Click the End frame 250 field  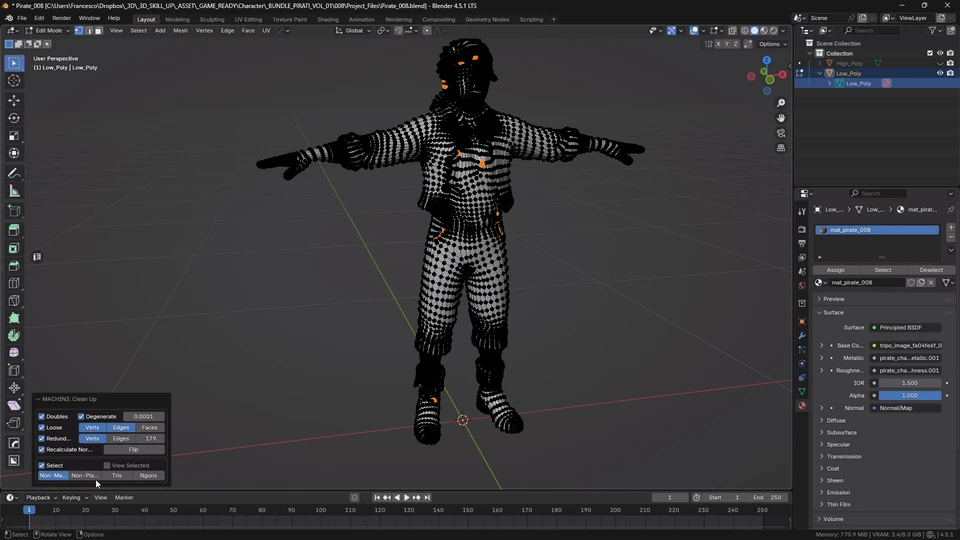768,498
